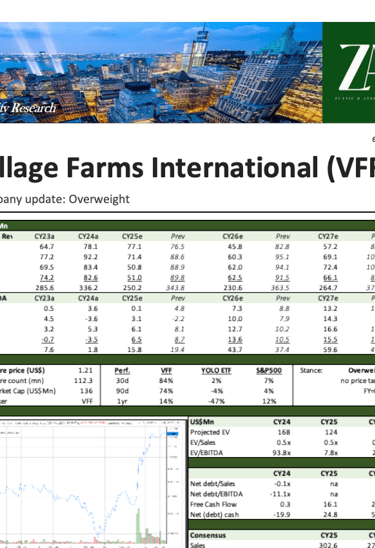Click CY27e revenue total '264.7'
This screenshot has width=375, height=548.
coord(328,288)
